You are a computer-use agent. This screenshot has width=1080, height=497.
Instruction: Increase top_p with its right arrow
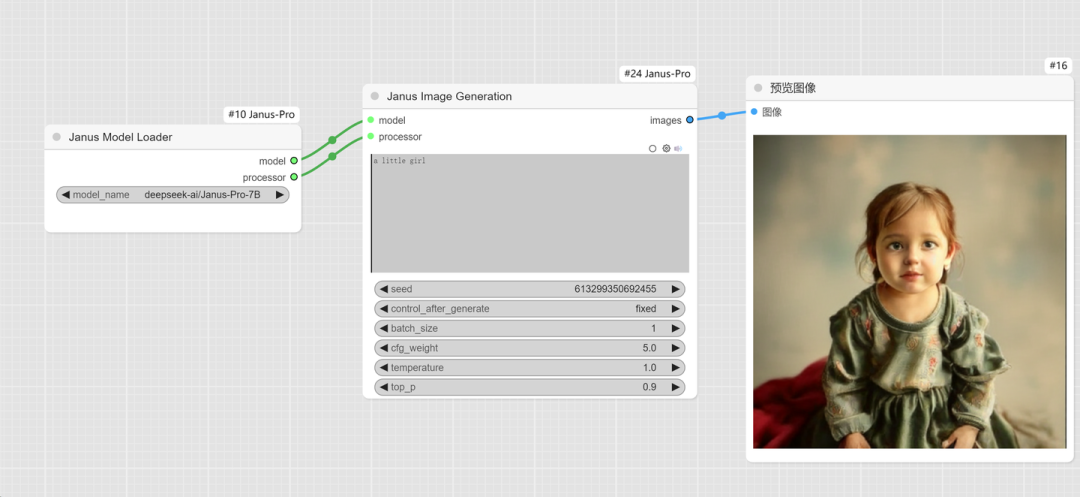[x=676, y=387]
